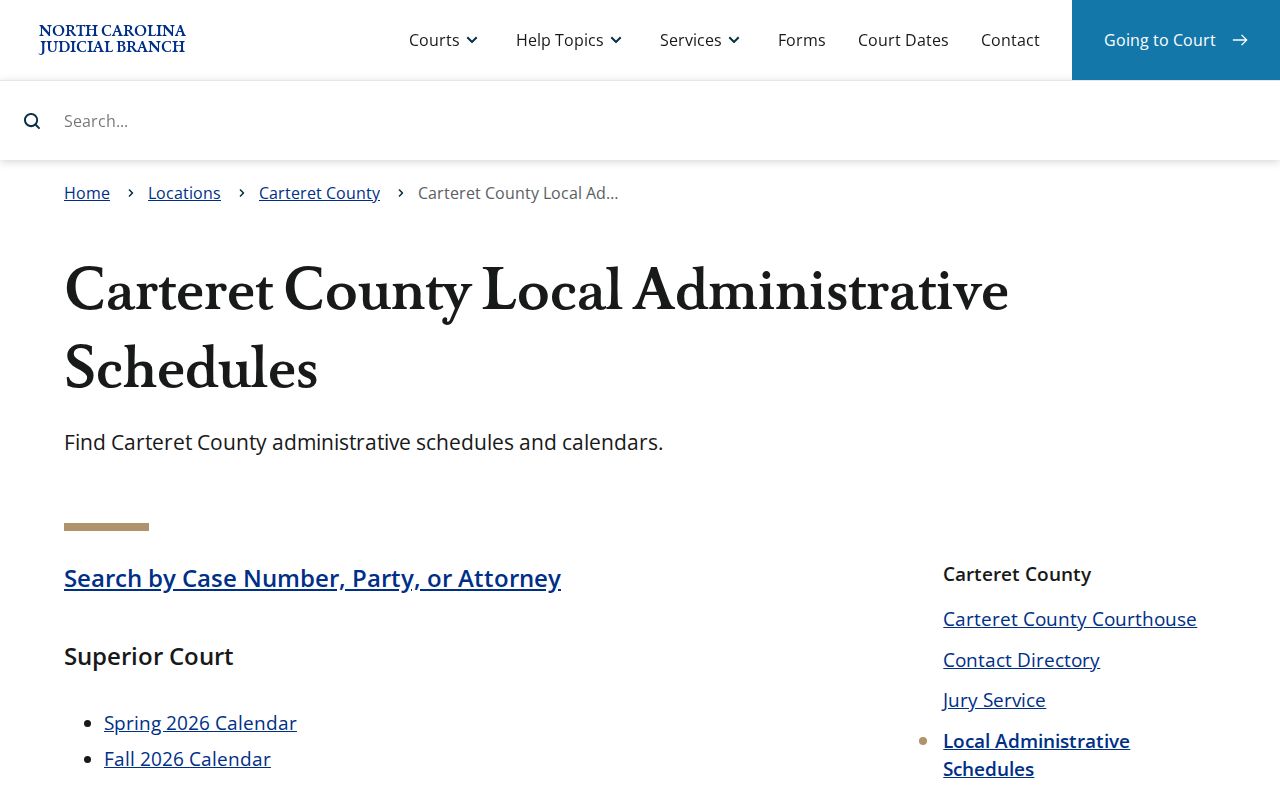The height and width of the screenshot is (800, 1280).
Task: Click the Superior Court heading text
Action: pyautogui.click(x=149, y=657)
